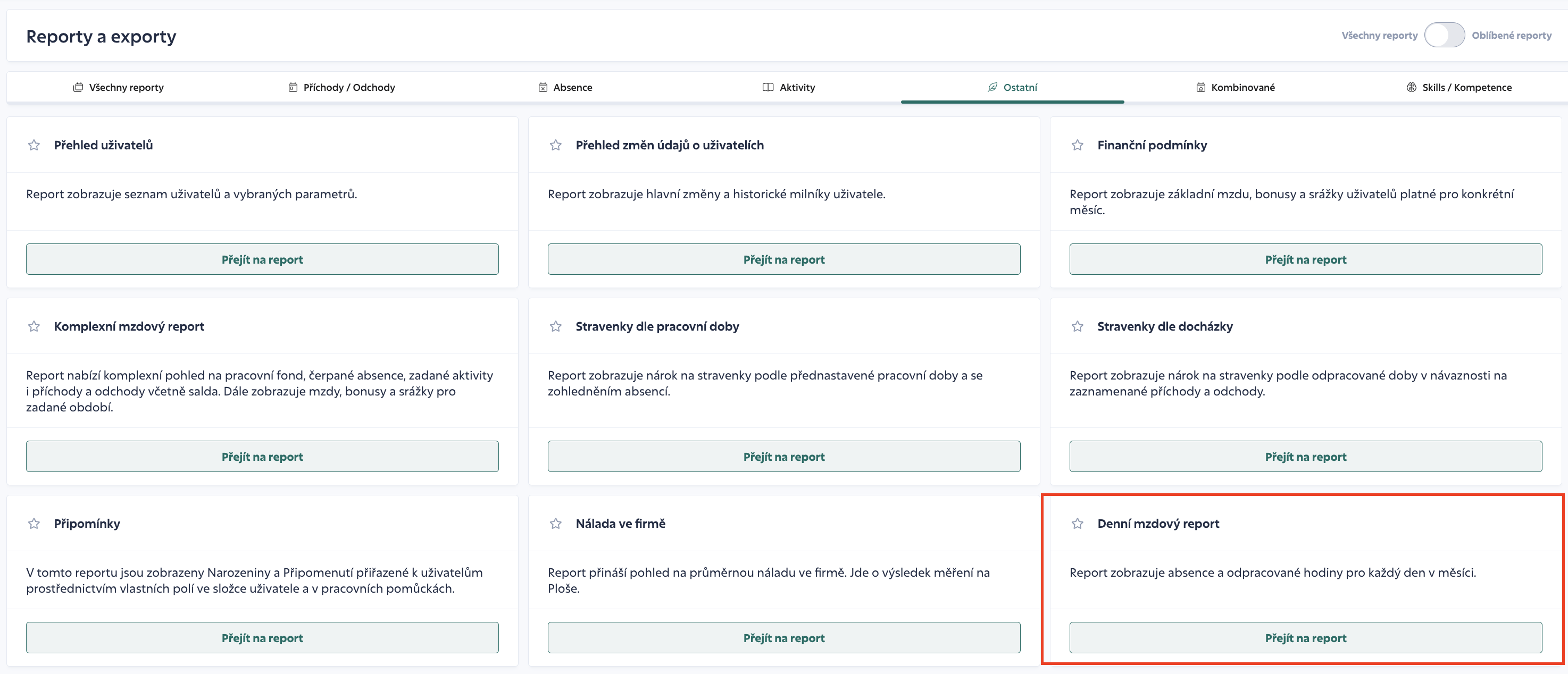Click description 'Report zobrazuje seznam uživatelů a vybraných parametrů.'
This screenshot has height=674, width=1568.
pos(191,194)
